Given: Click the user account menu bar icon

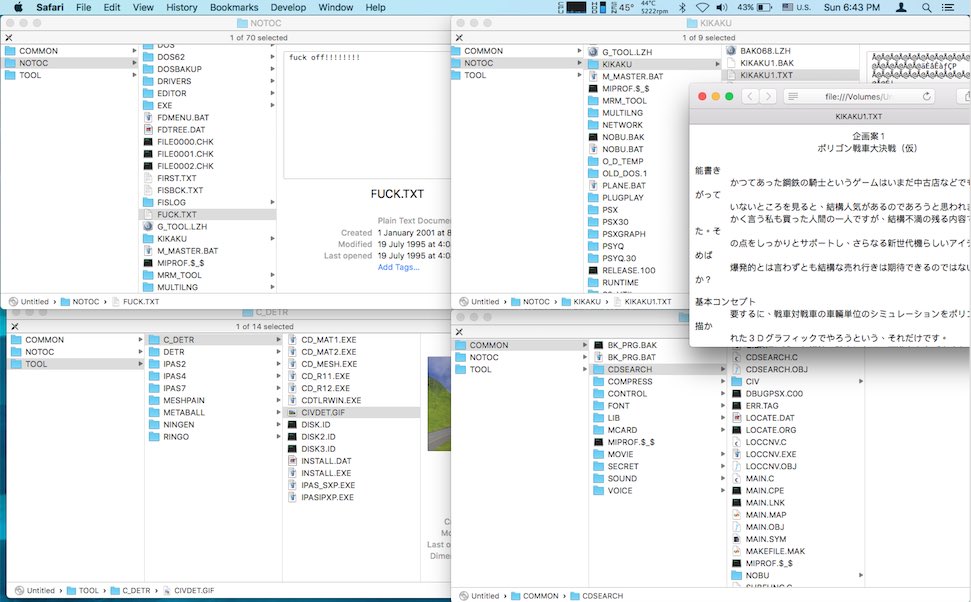Looking at the screenshot, I should [x=902, y=7].
